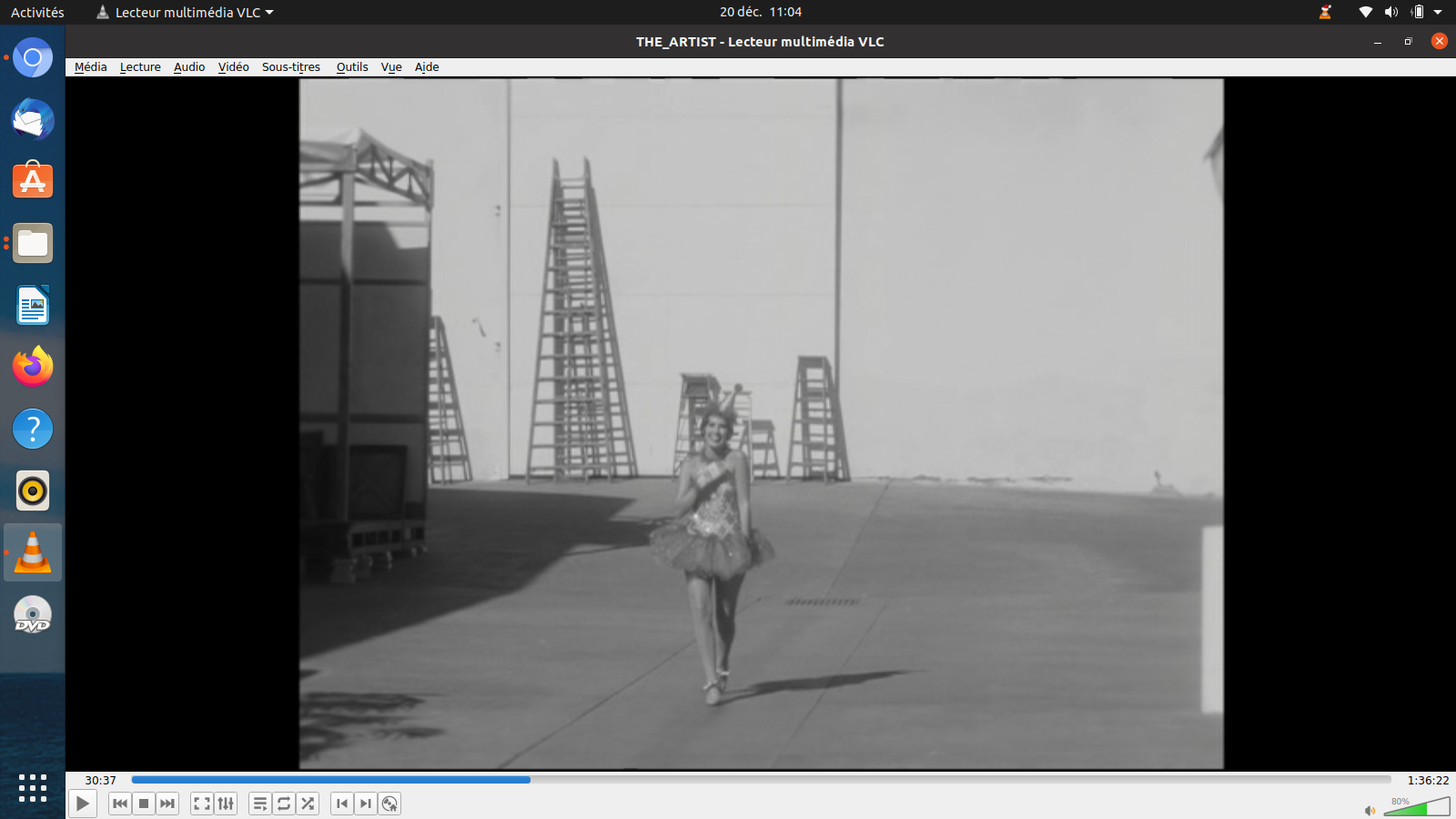The width and height of the screenshot is (1456, 819).
Task: Jump to the previous chapter
Action: [x=342, y=804]
